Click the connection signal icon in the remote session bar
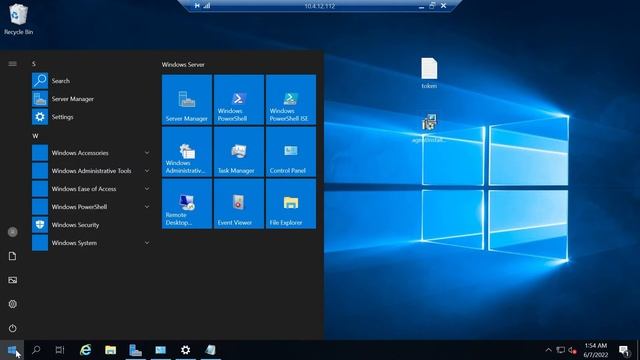 click(x=207, y=6)
